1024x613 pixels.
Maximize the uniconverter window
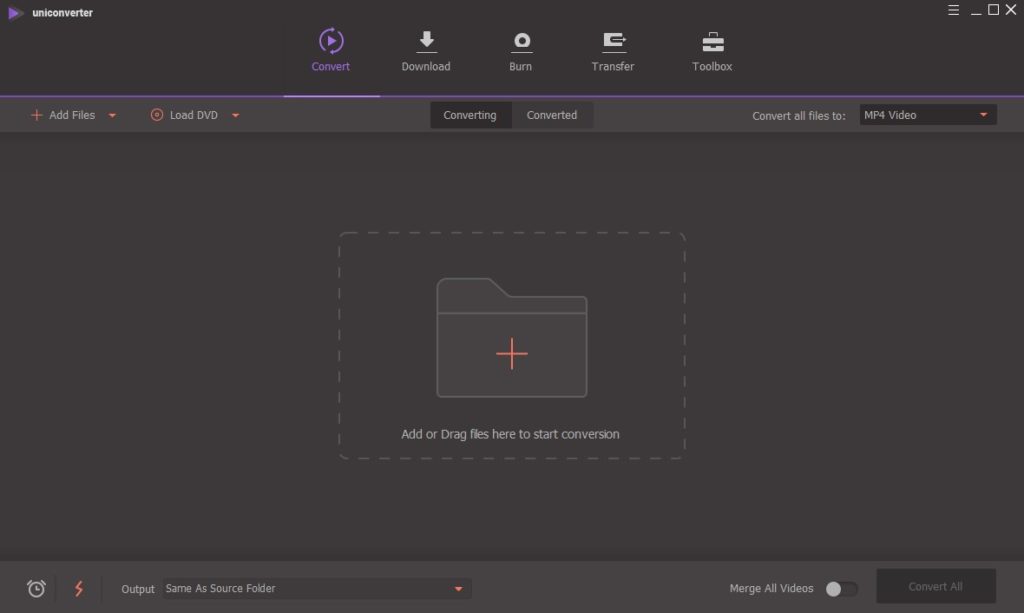pyautogui.click(x=993, y=10)
